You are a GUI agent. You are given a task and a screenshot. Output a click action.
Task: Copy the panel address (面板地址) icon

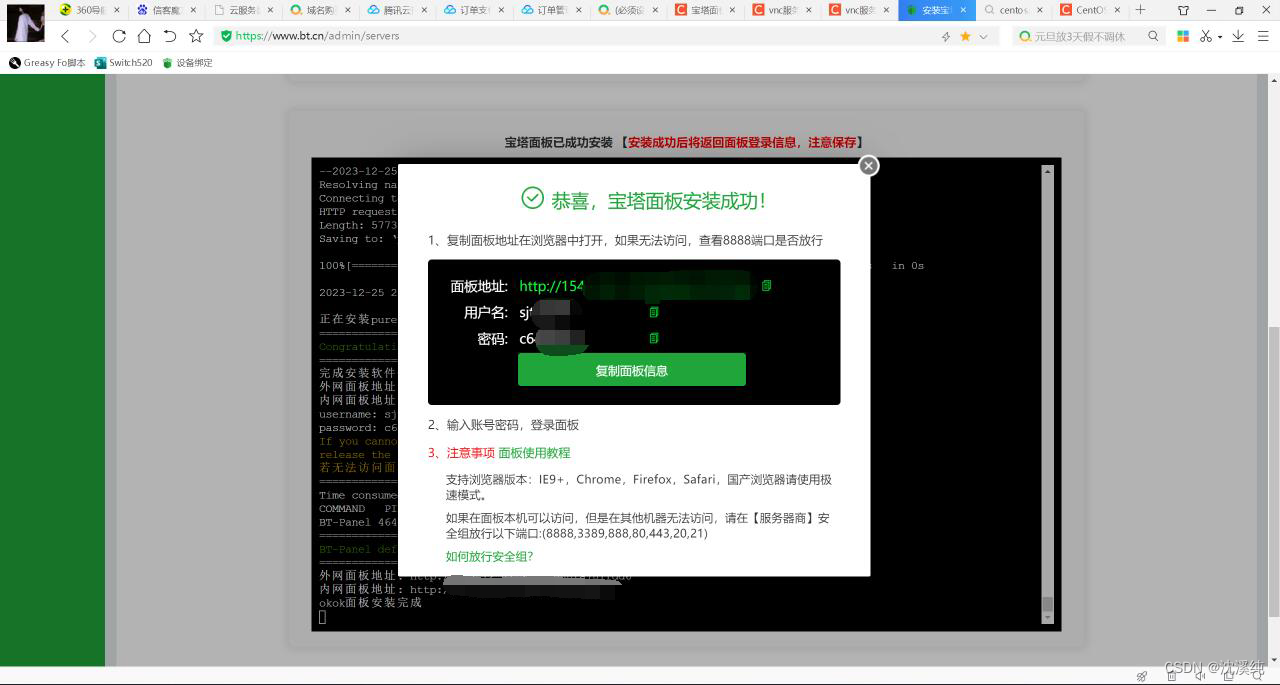(x=766, y=286)
